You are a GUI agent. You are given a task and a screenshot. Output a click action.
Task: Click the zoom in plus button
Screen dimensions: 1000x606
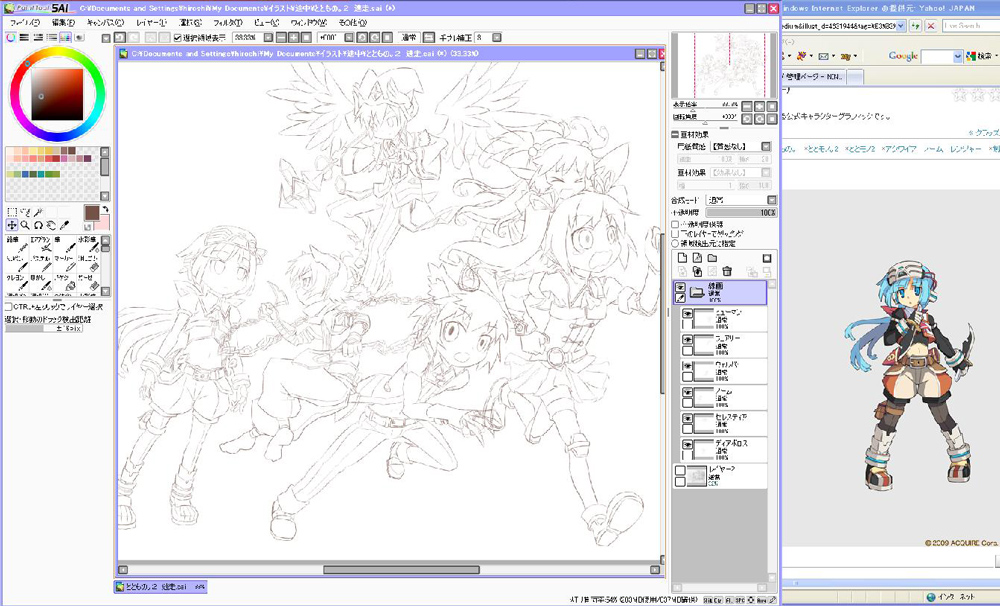[294, 38]
